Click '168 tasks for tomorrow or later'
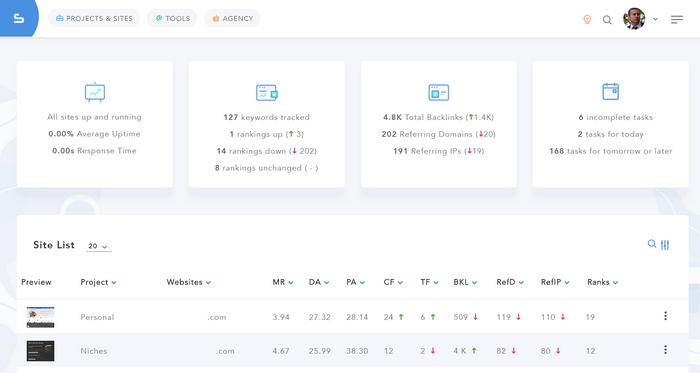Image resolution: width=700 pixels, height=373 pixels. (610, 151)
